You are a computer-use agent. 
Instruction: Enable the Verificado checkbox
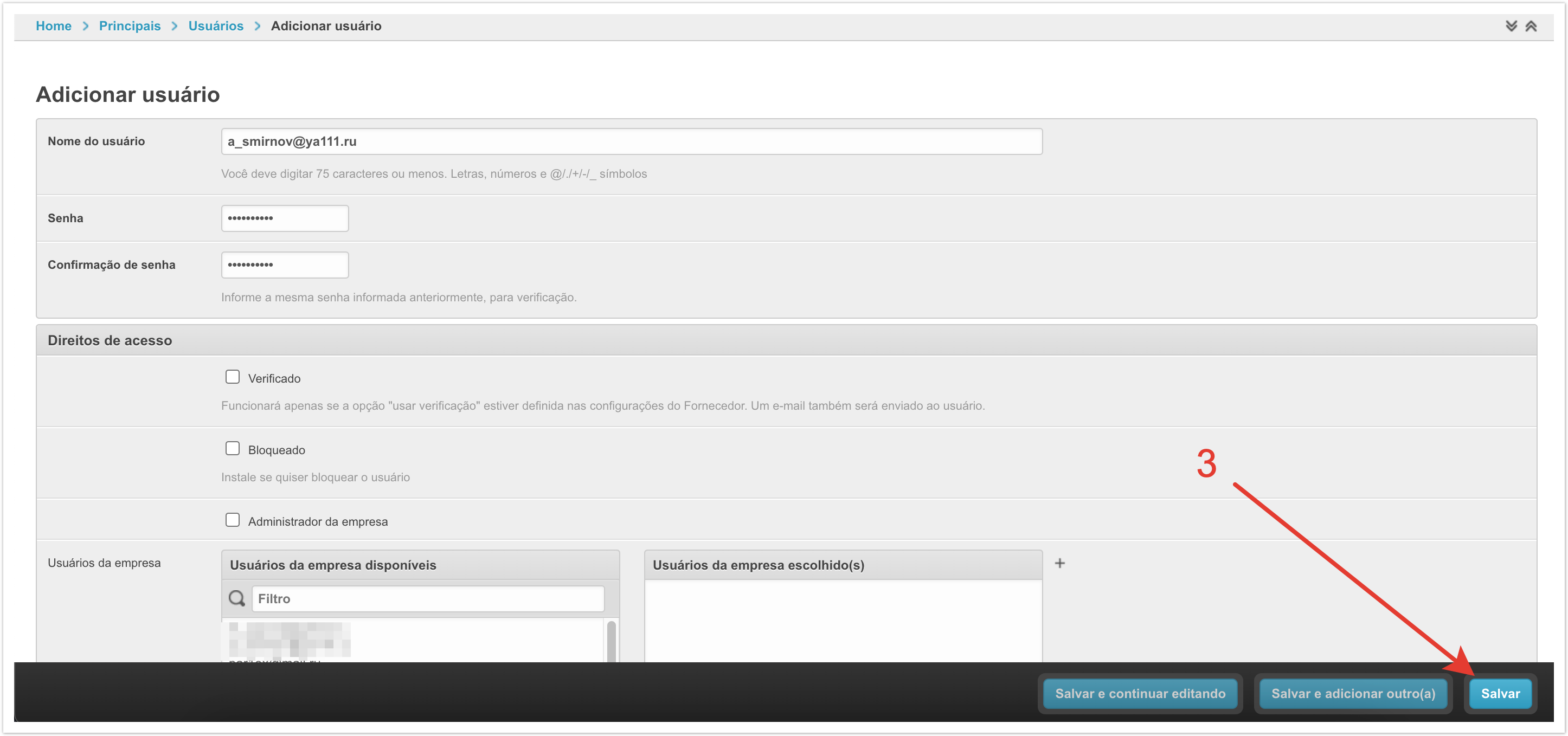232,377
